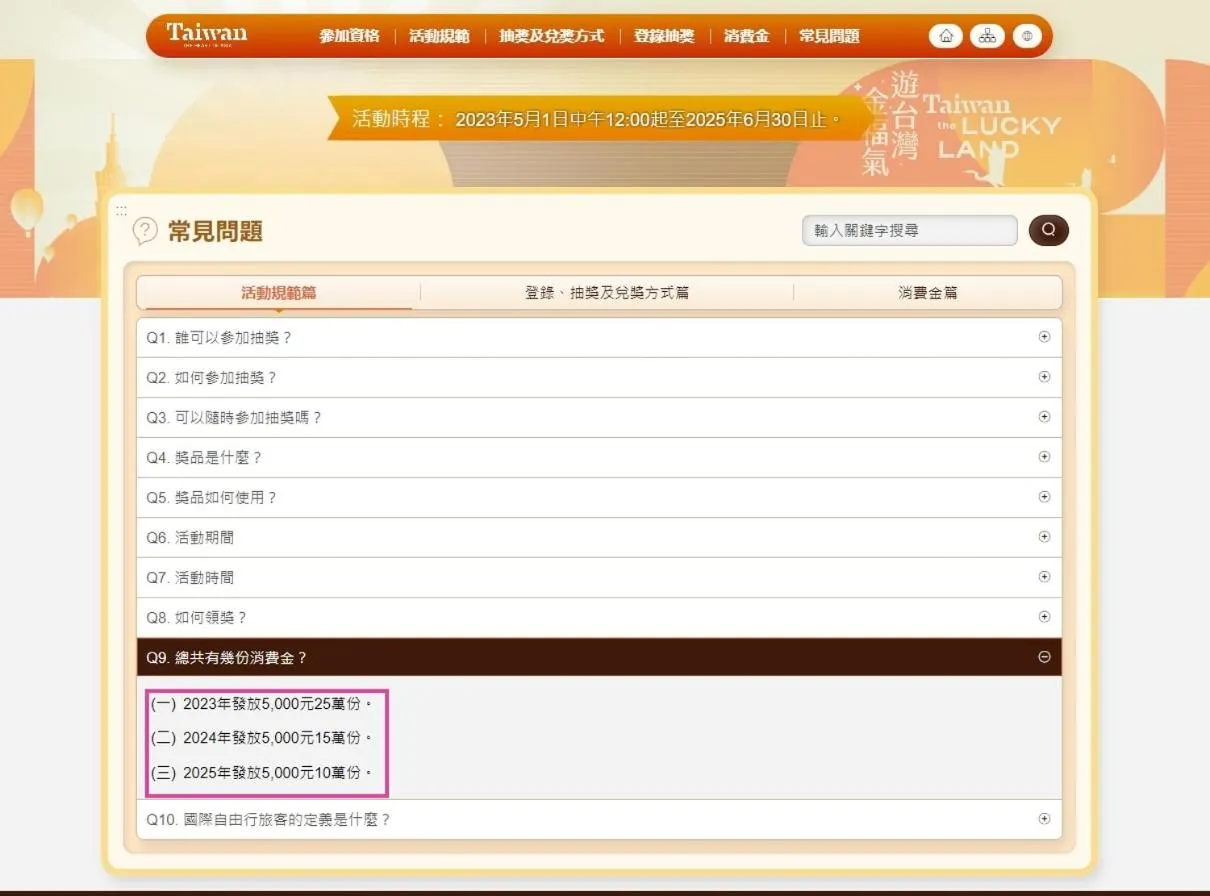Open the sitemap icon in the header
This screenshot has height=896, width=1210.
[x=986, y=35]
